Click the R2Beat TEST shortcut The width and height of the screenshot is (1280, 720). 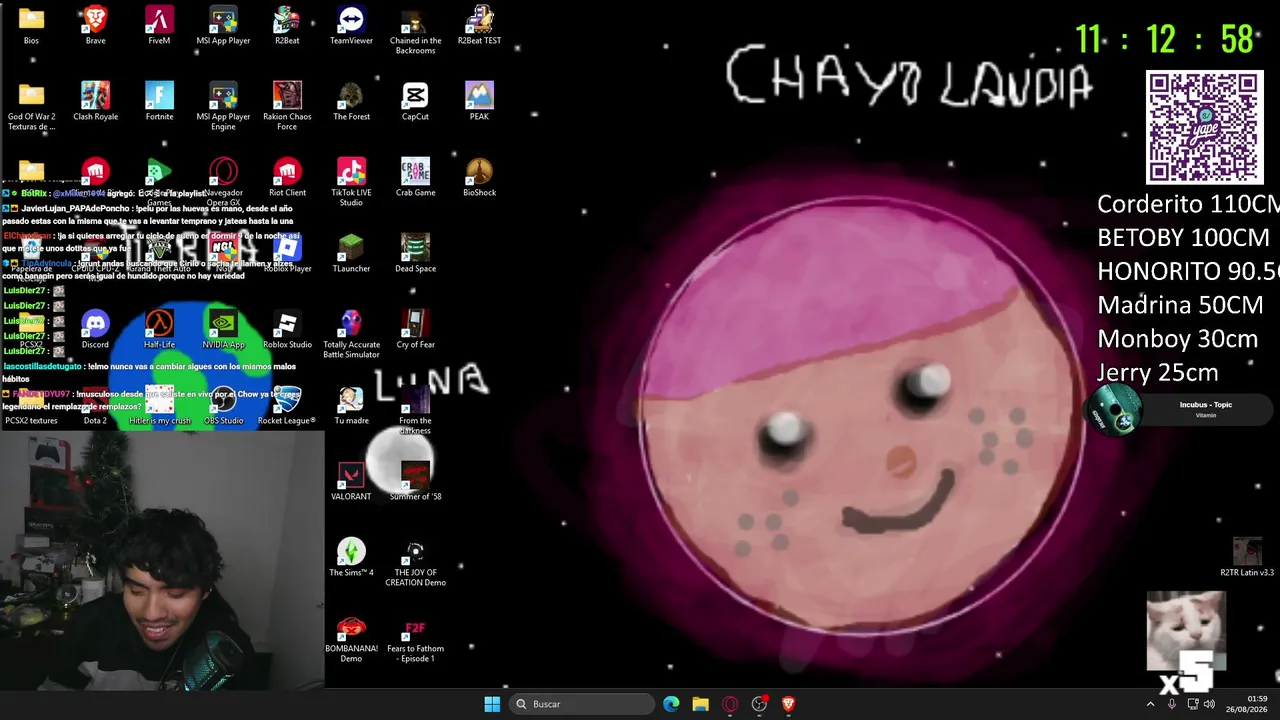coord(479,25)
